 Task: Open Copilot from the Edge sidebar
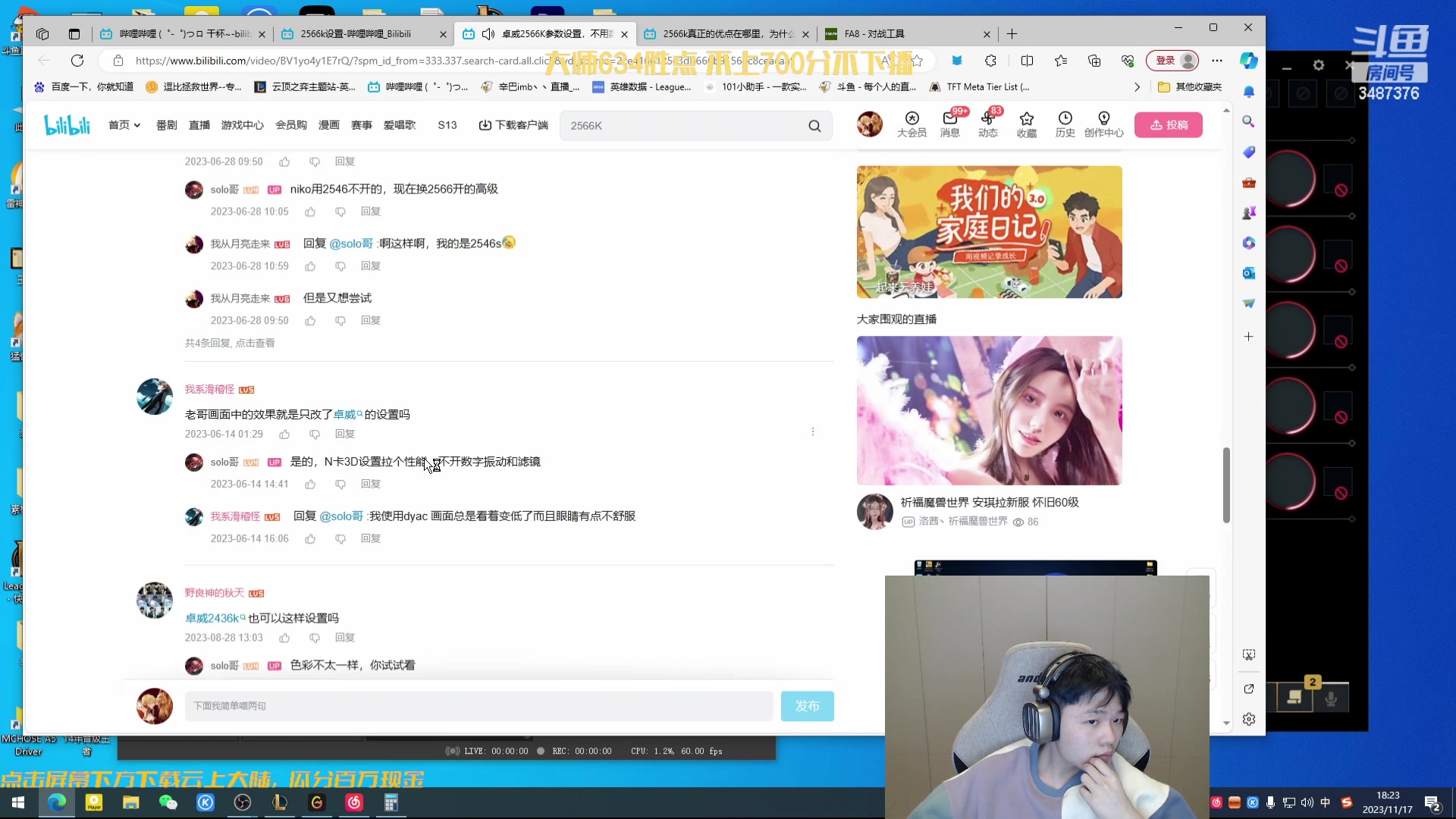(x=1249, y=61)
